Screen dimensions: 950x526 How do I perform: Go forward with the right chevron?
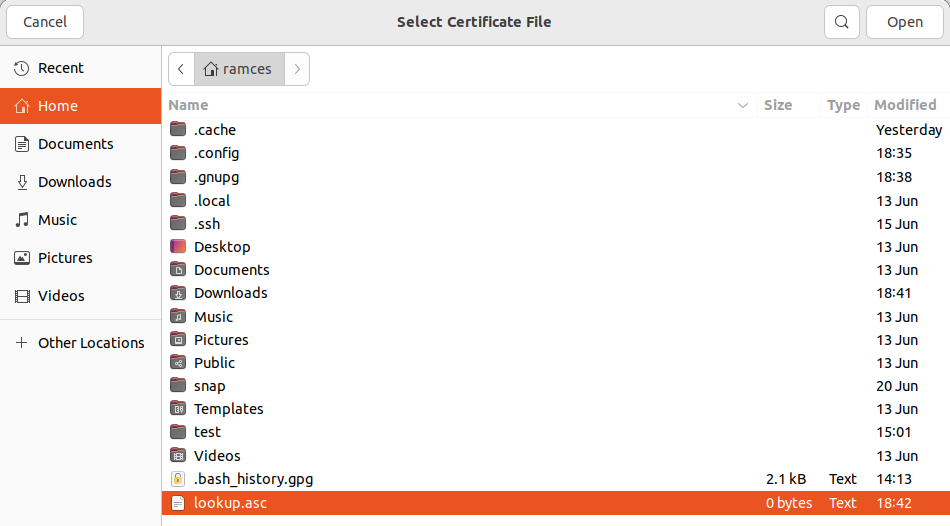tap(297, 69)
